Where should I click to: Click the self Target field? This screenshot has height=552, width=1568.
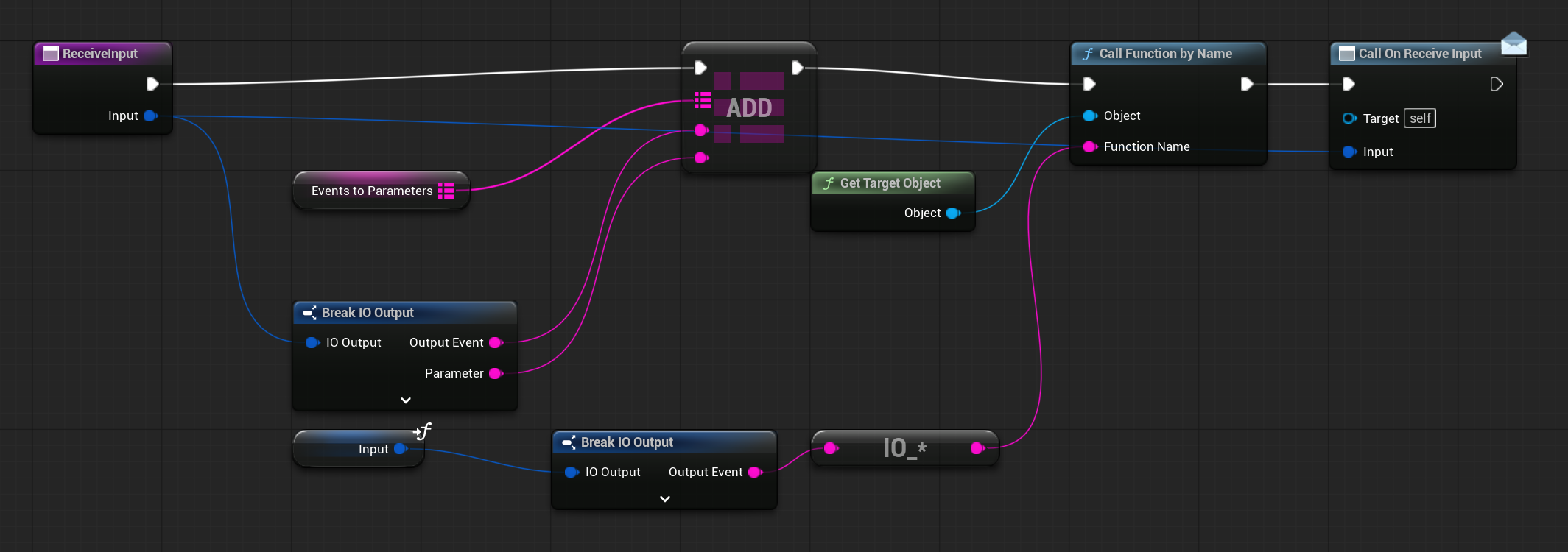click(1419, 118)
